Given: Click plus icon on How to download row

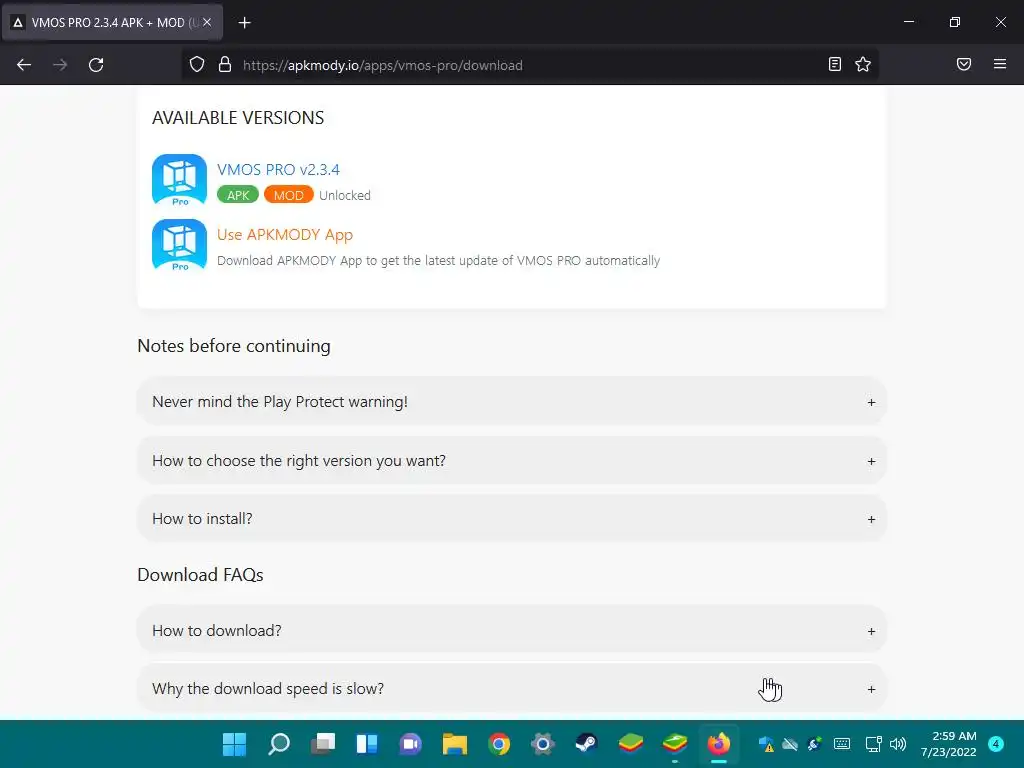Looking at the screenshot, I should click(x=871, y=632).
